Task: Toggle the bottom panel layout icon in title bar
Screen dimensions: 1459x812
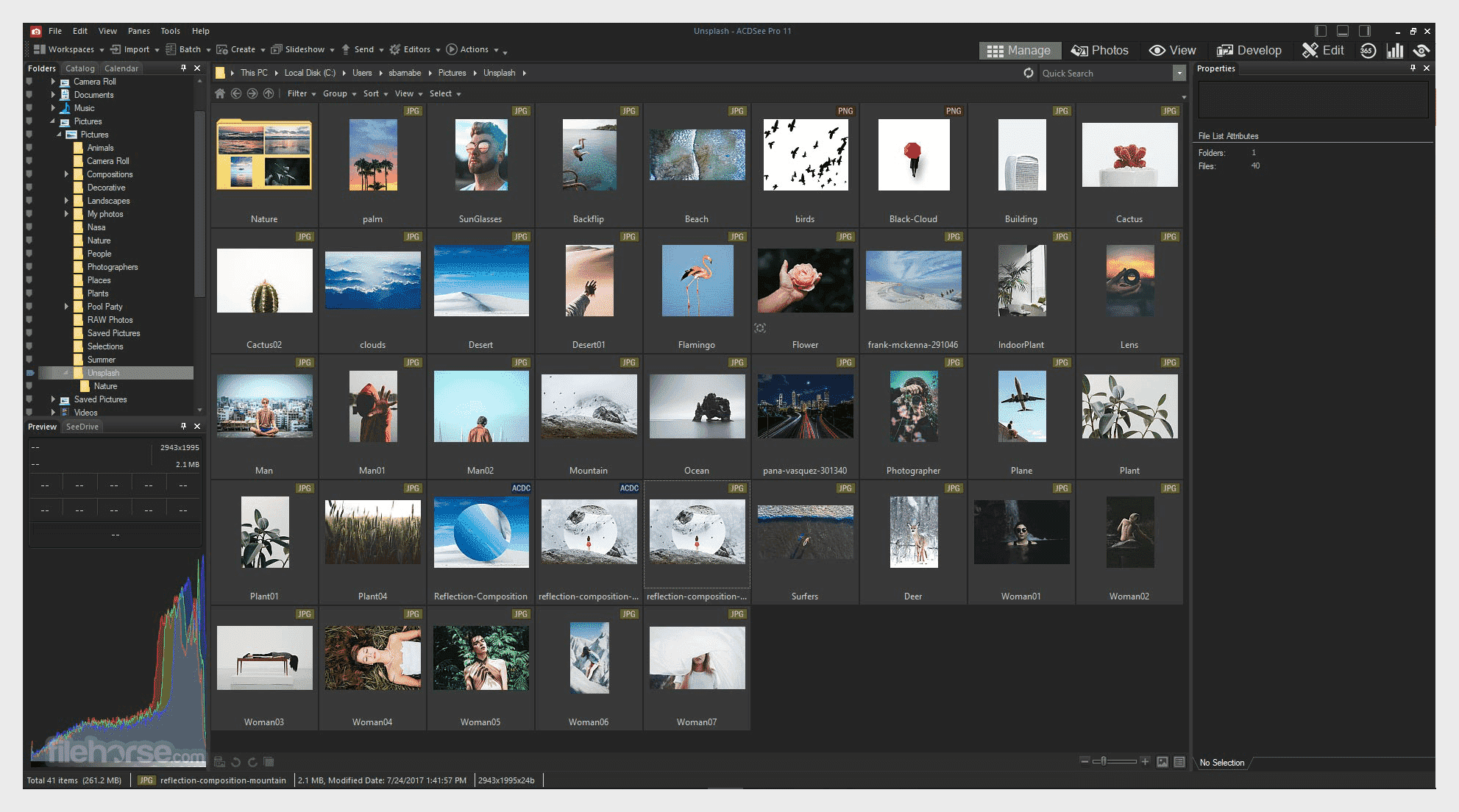Action: 1343,31
